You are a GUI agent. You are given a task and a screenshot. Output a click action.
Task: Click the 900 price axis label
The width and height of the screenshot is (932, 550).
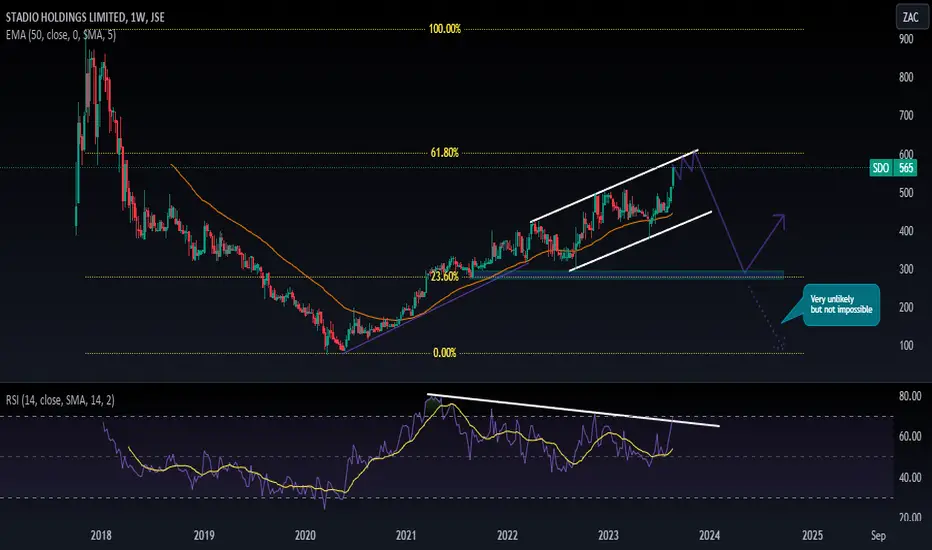point(906,39)
